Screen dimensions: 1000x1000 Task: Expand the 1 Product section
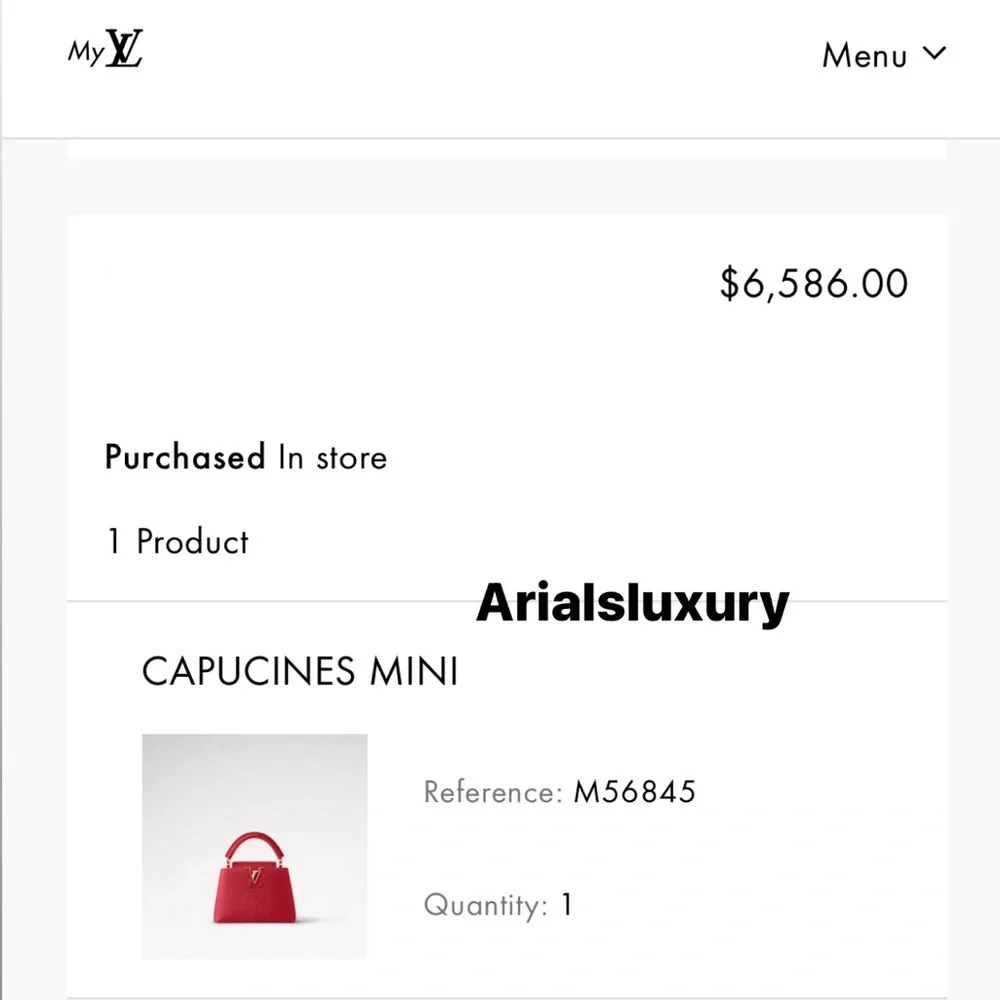(x=175, y=542)
